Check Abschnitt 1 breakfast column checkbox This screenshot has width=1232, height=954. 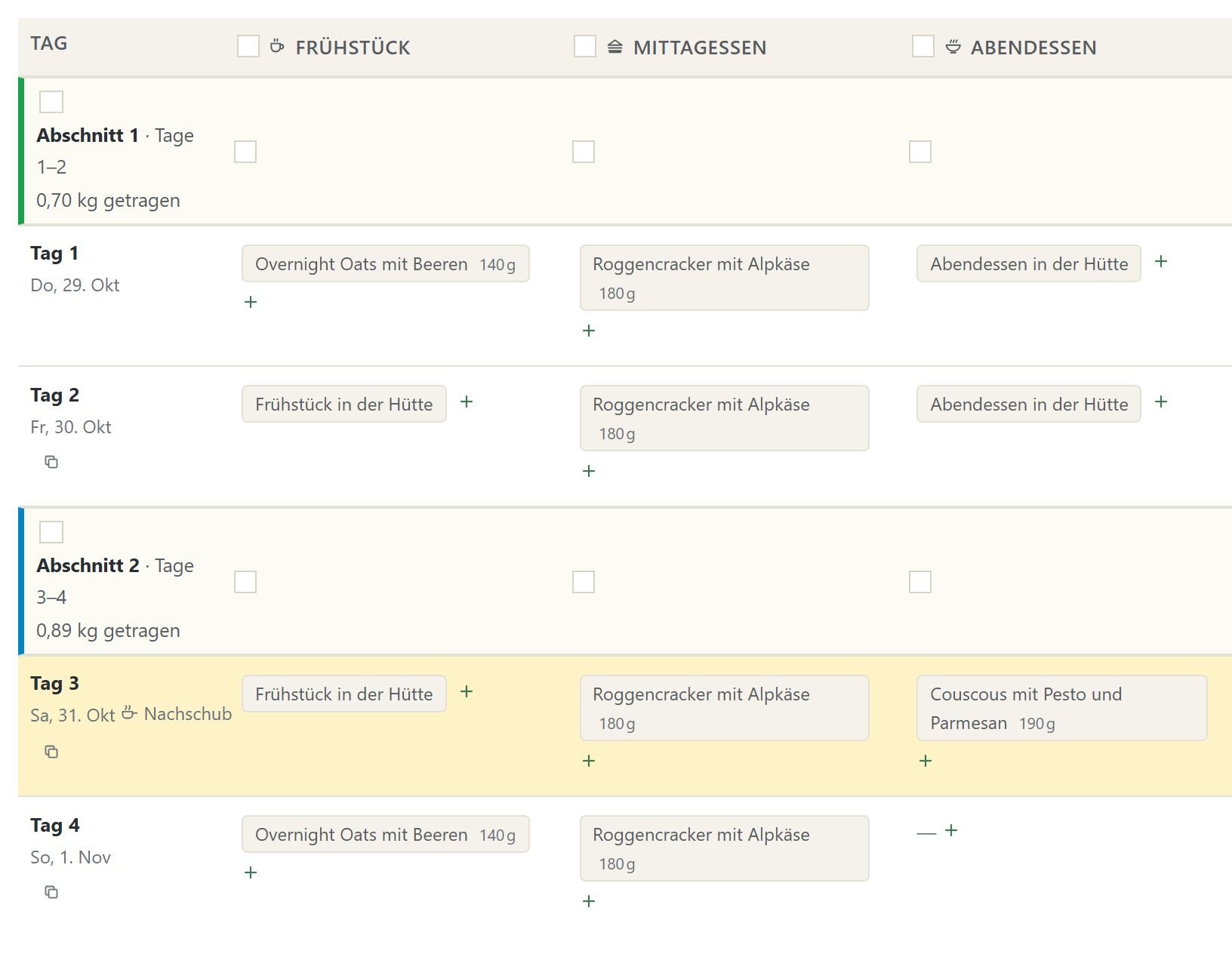click(x=245, y=152)
